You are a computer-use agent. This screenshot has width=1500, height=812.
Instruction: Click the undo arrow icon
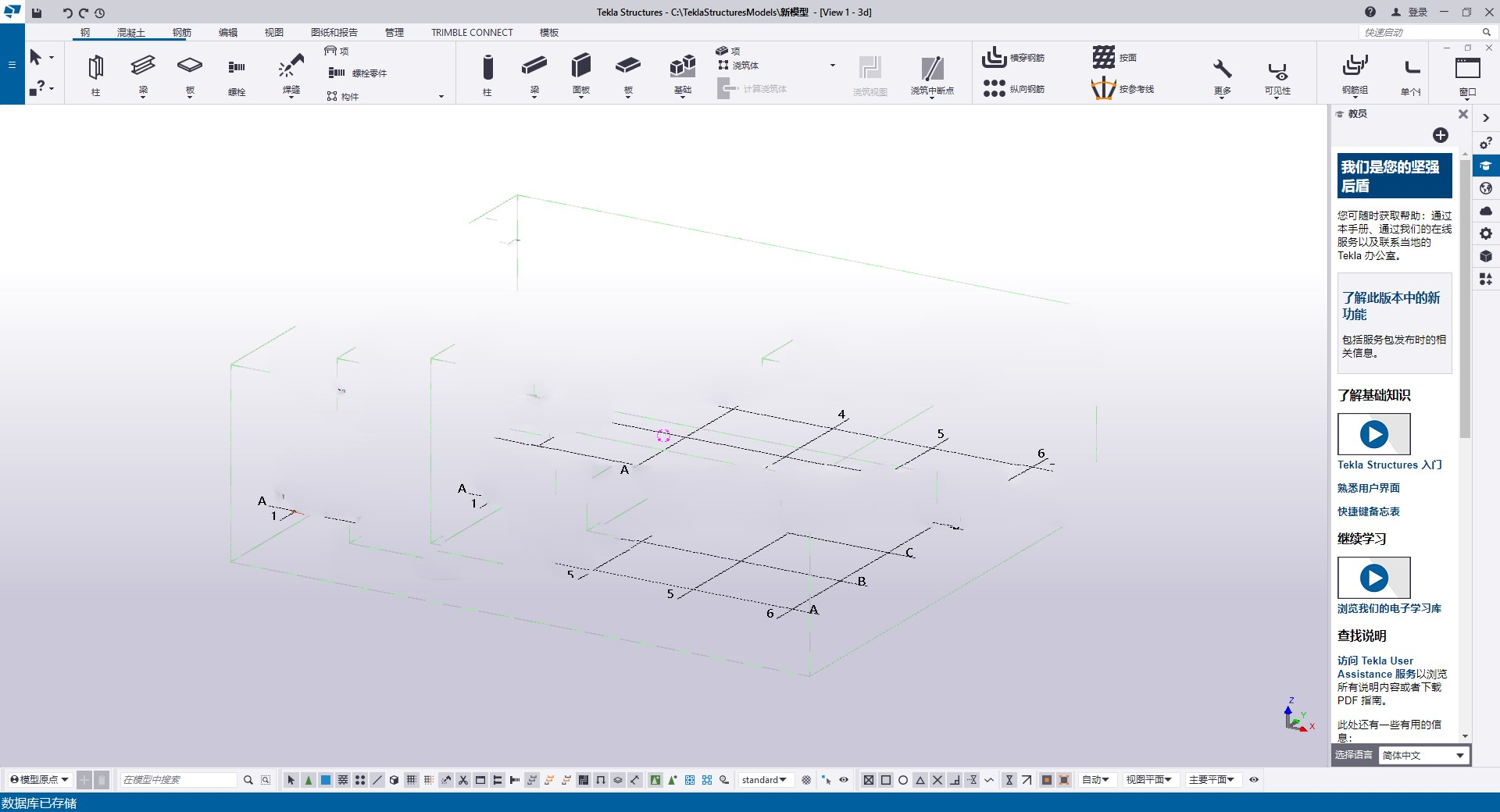click(x=67, y=12)
